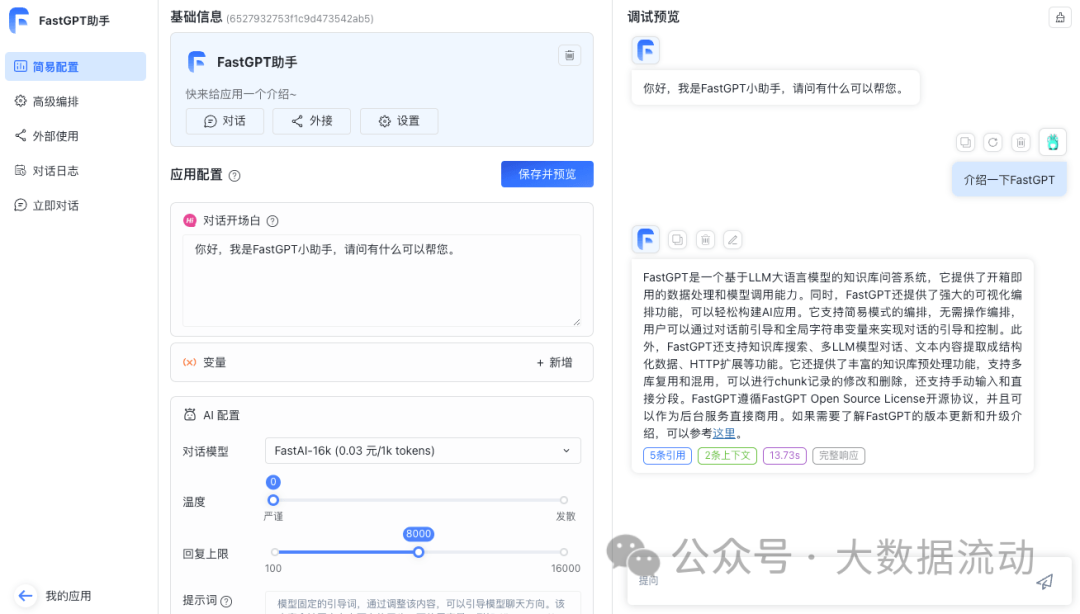Regenerate the reply with the refresh icon

(x=993, y=143)
